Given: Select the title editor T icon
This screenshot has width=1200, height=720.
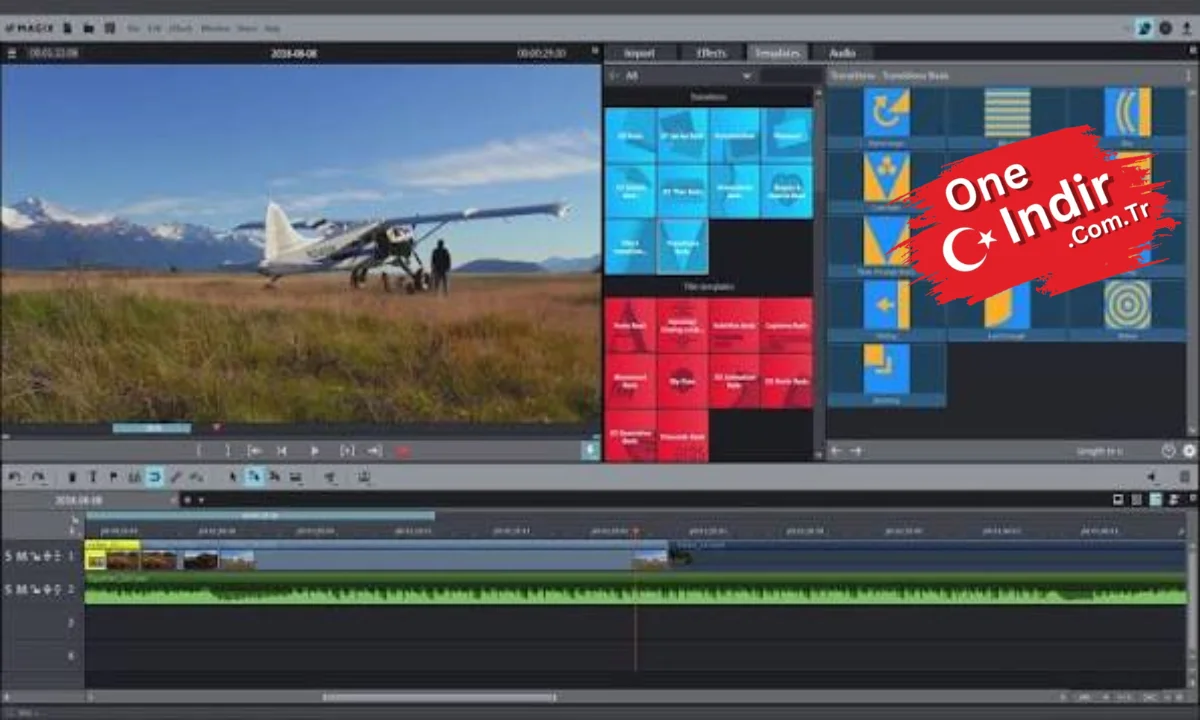Looking at the screenshot, I should [x=93, y=478].
